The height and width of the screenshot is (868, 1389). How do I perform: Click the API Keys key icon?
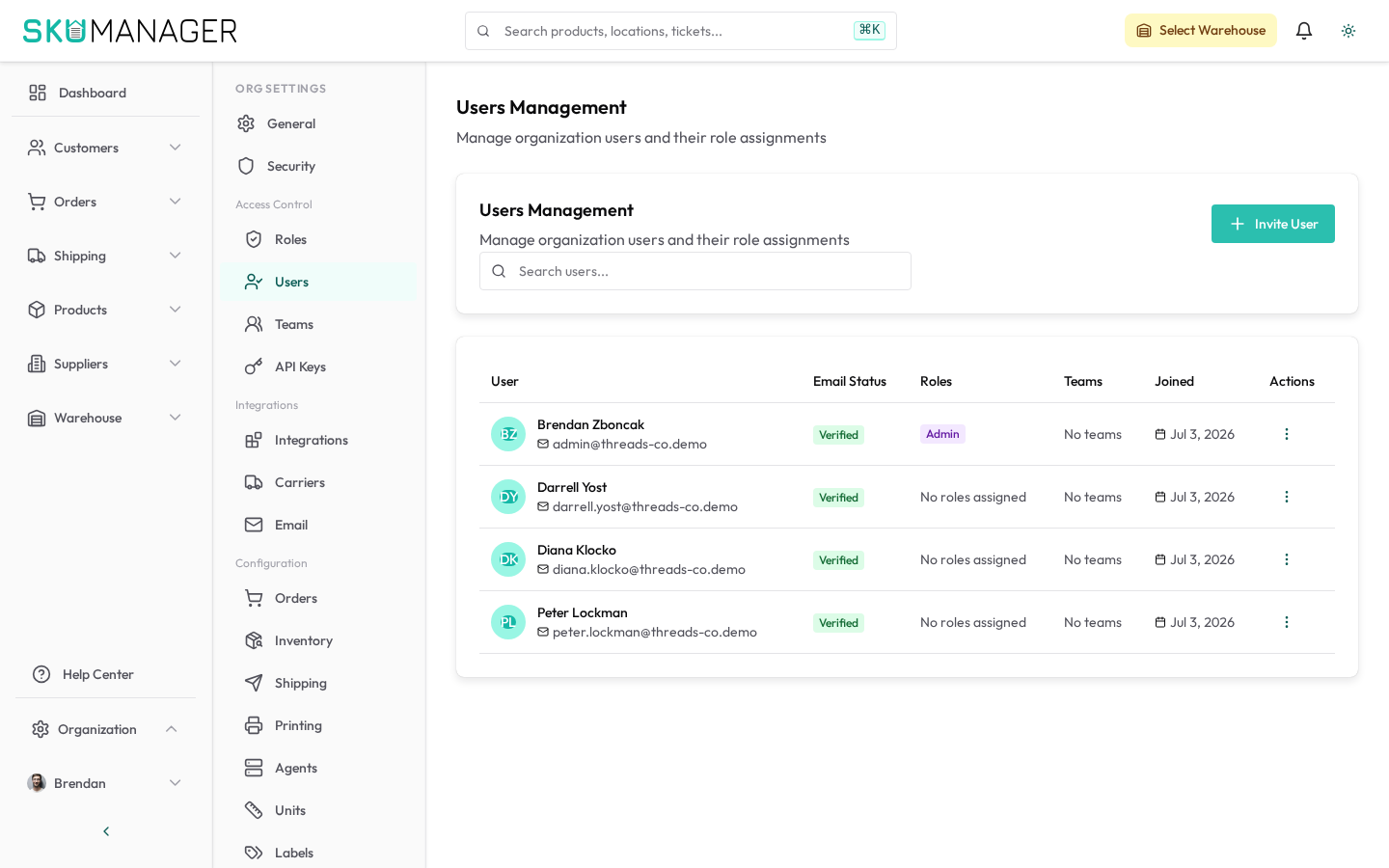coord(254,366)
